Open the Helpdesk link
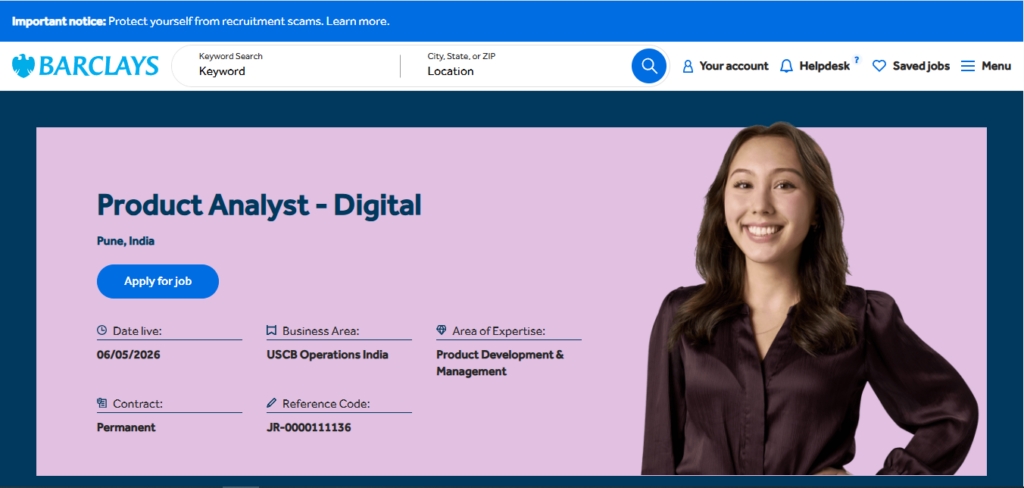The image size is (1024, 488). click(816, 66)
